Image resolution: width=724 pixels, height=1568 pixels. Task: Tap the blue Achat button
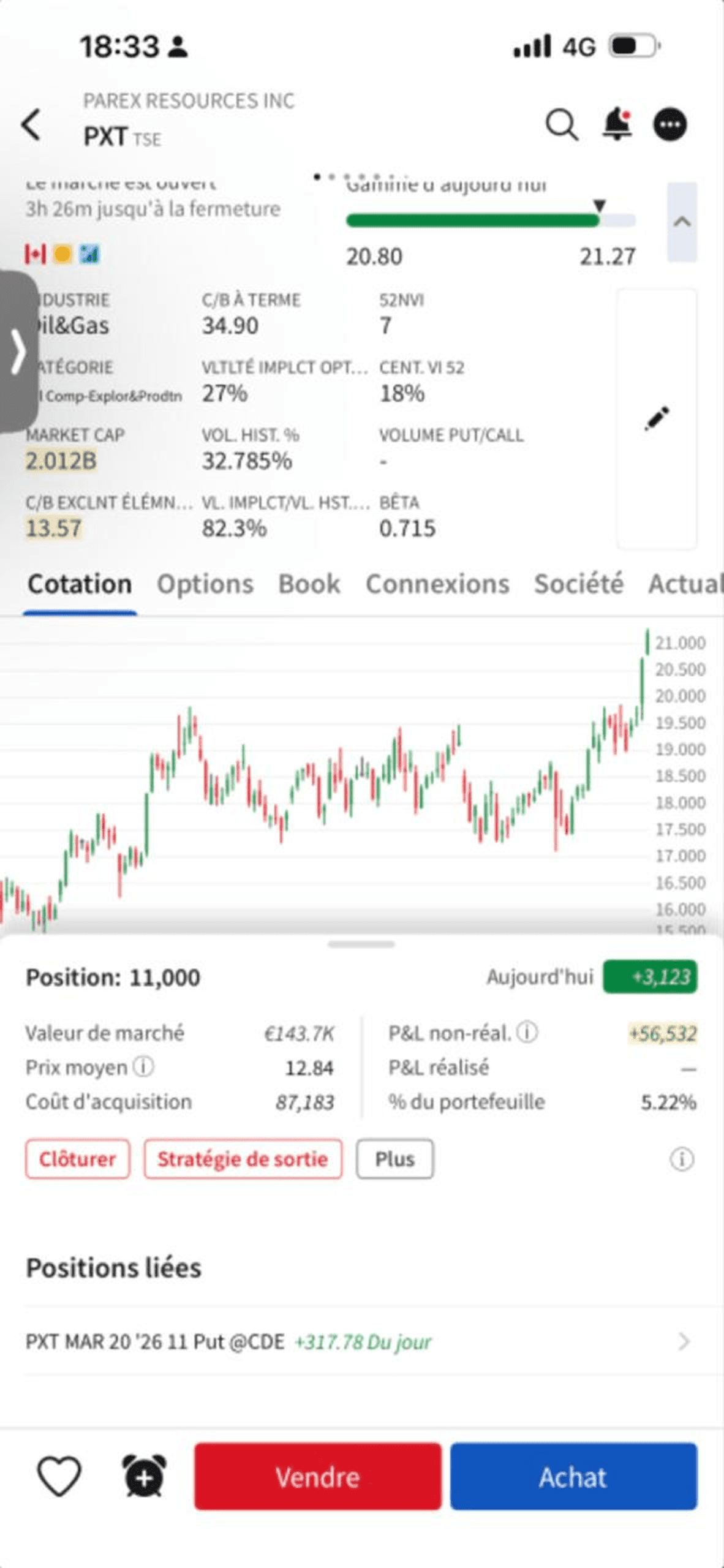tap(573, 1477)
